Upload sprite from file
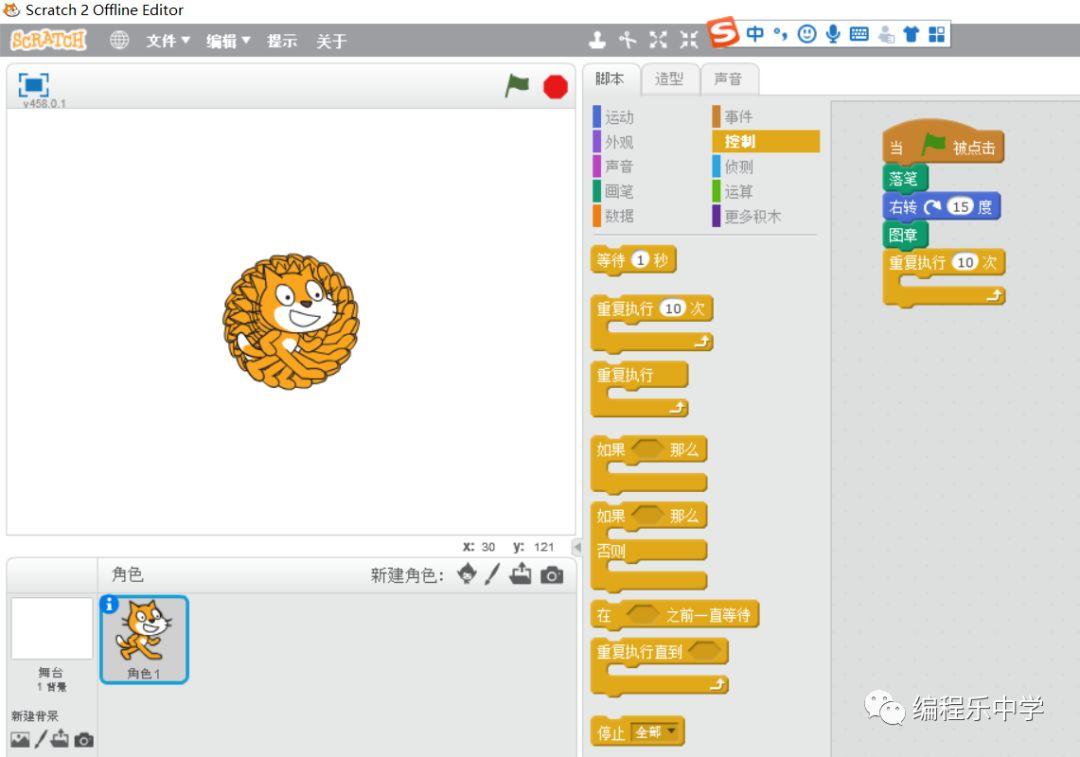 click(x=521, y=574)
